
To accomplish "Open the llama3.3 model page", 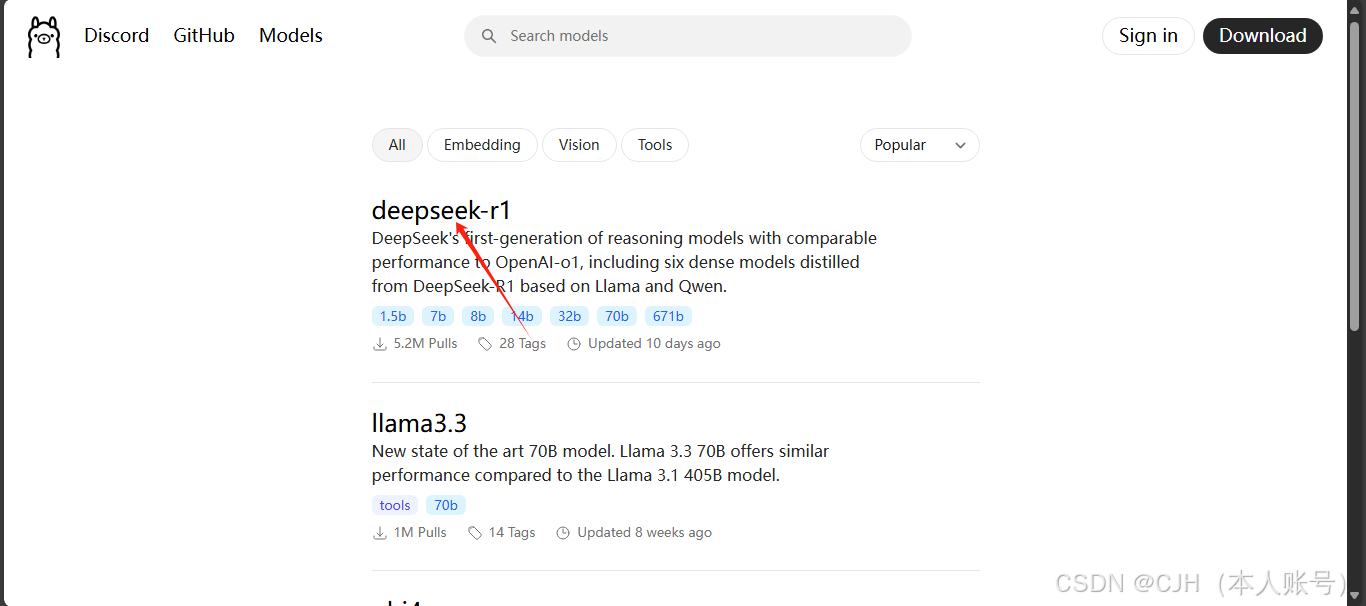I will click(419, 423).
